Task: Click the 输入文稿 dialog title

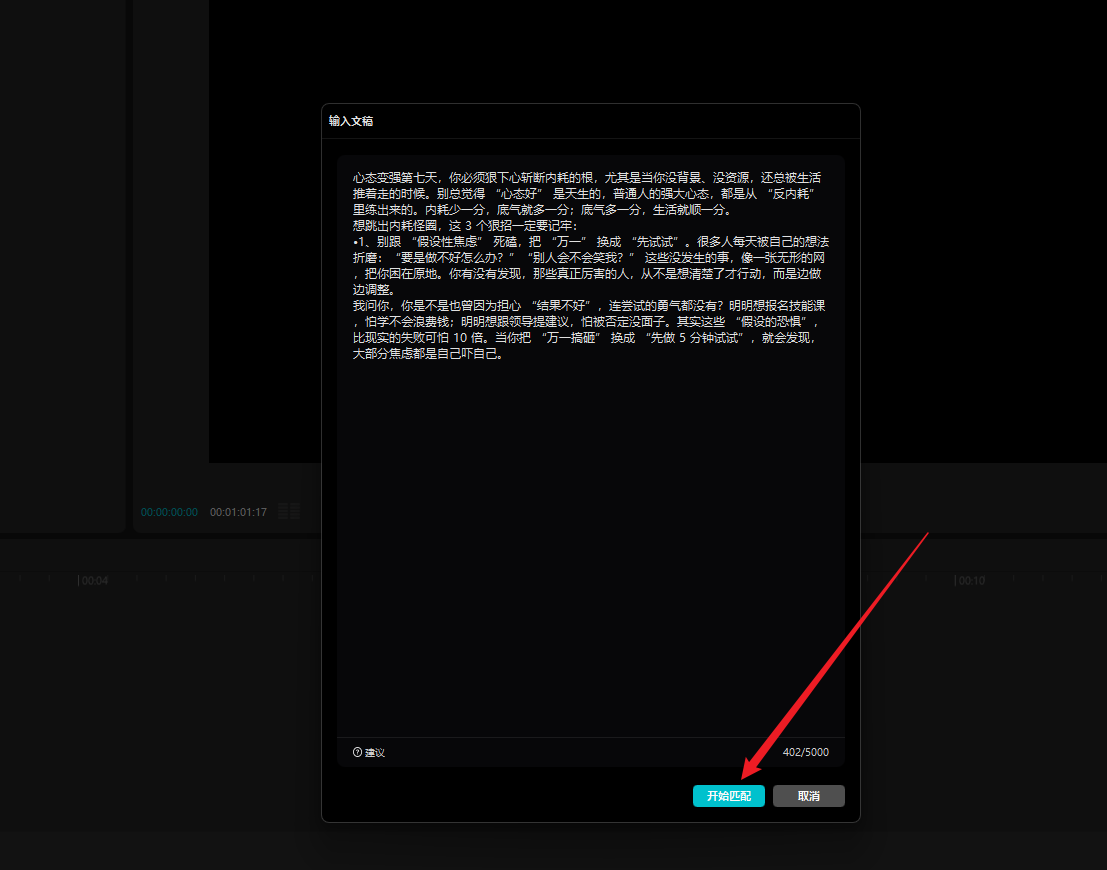Action: (351, 121)
